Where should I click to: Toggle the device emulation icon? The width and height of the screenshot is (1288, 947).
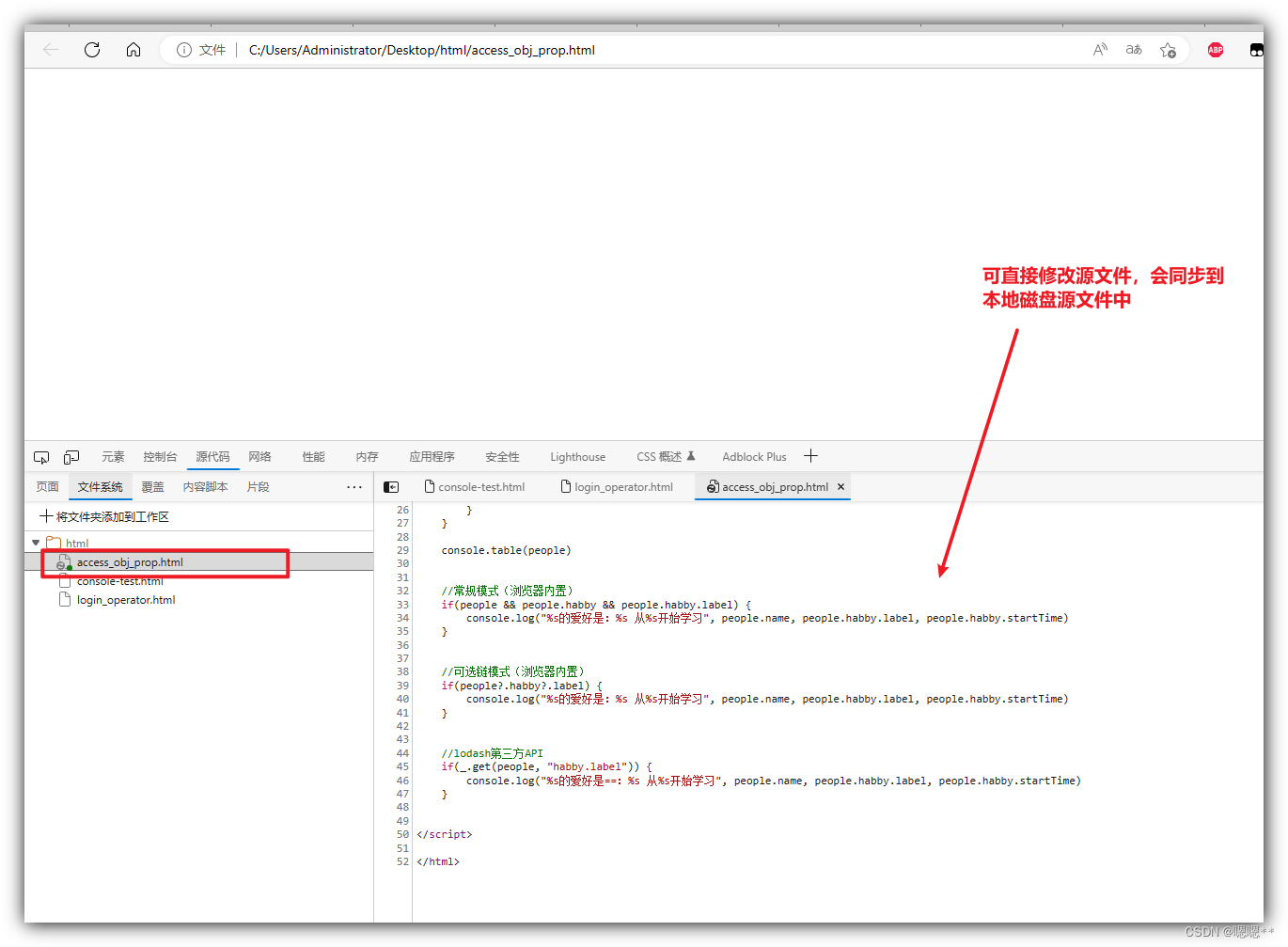[x=71, y=457]
